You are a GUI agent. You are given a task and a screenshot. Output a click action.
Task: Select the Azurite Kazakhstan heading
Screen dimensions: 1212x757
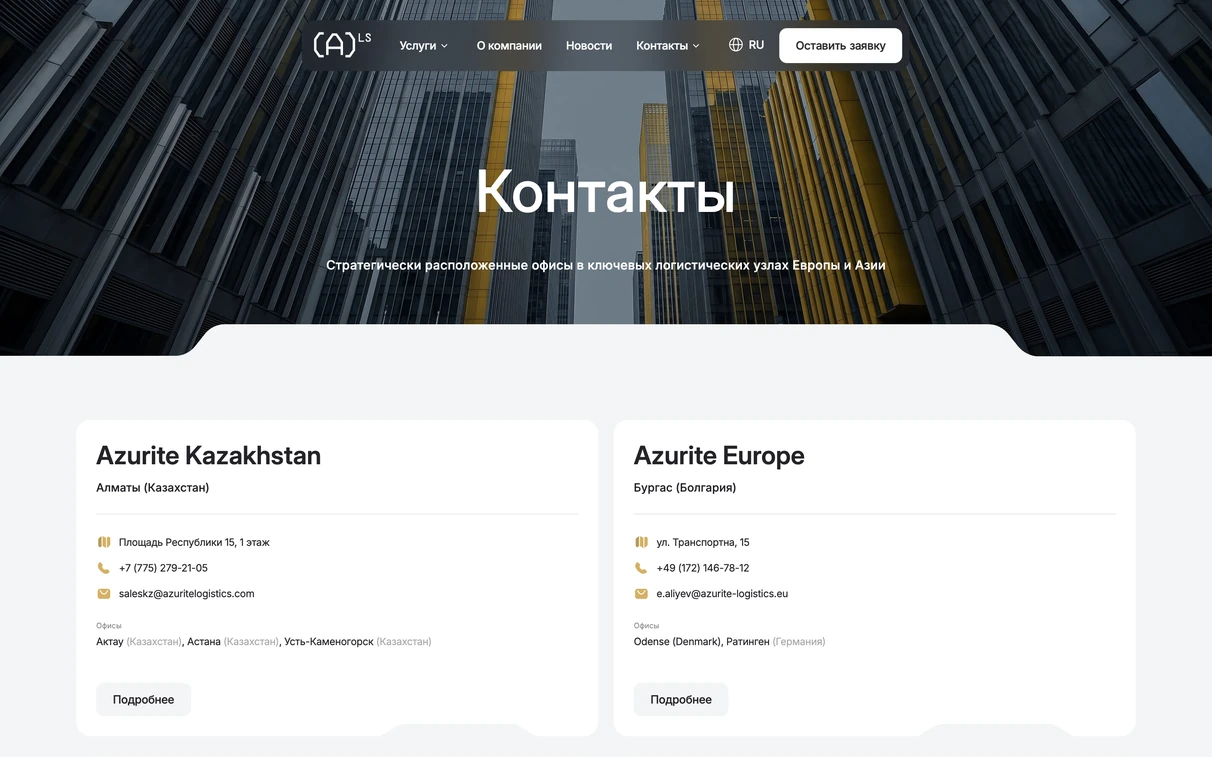[208, 456]
